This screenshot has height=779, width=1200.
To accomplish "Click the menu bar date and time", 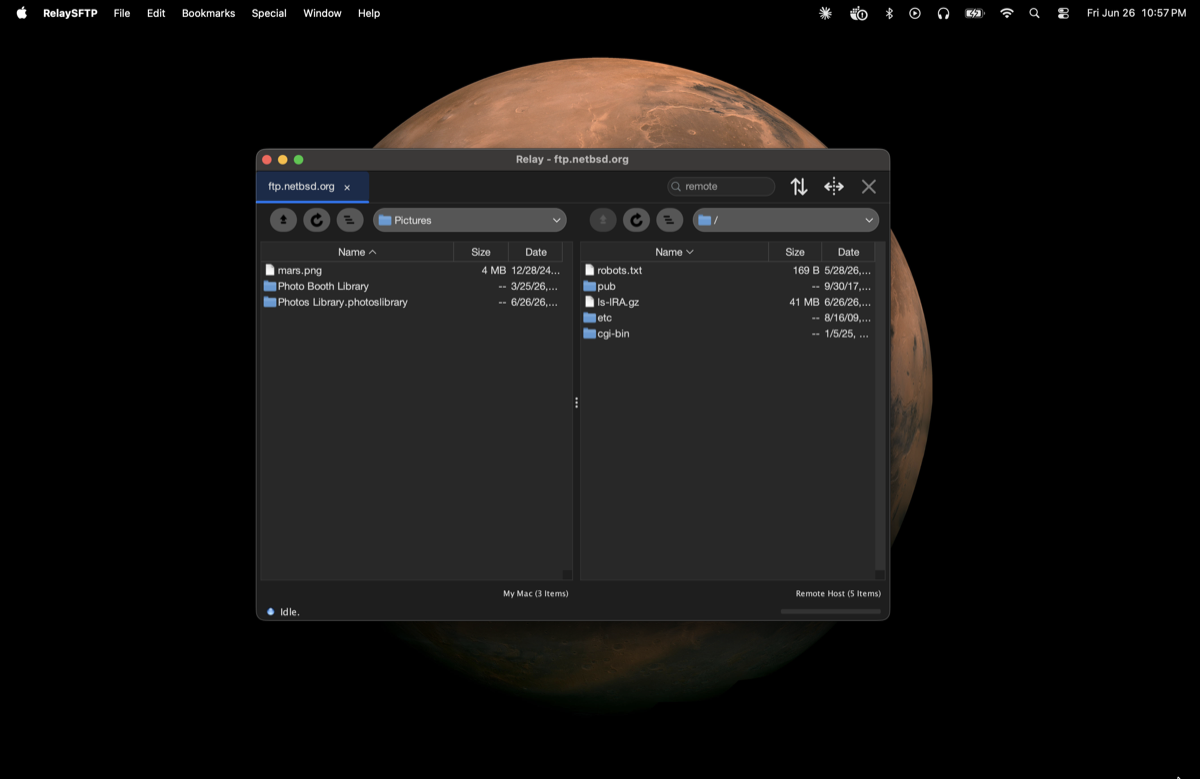I will click(1136, 13).
